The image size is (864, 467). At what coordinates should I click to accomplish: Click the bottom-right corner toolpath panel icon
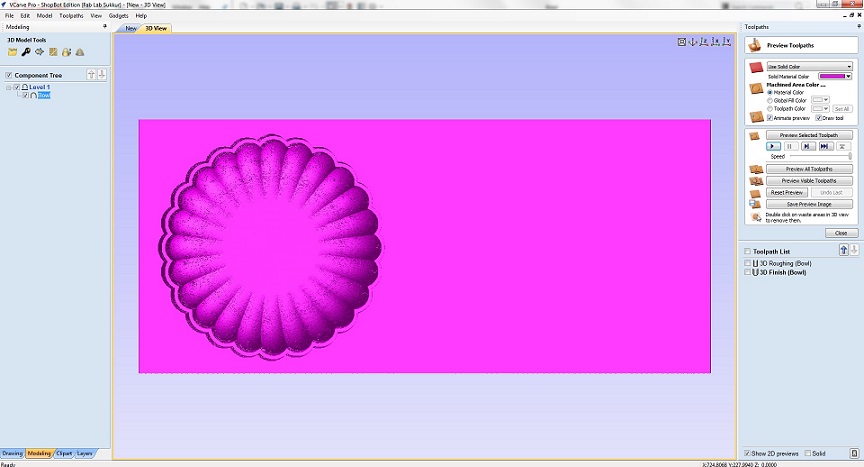coord(854,453)
